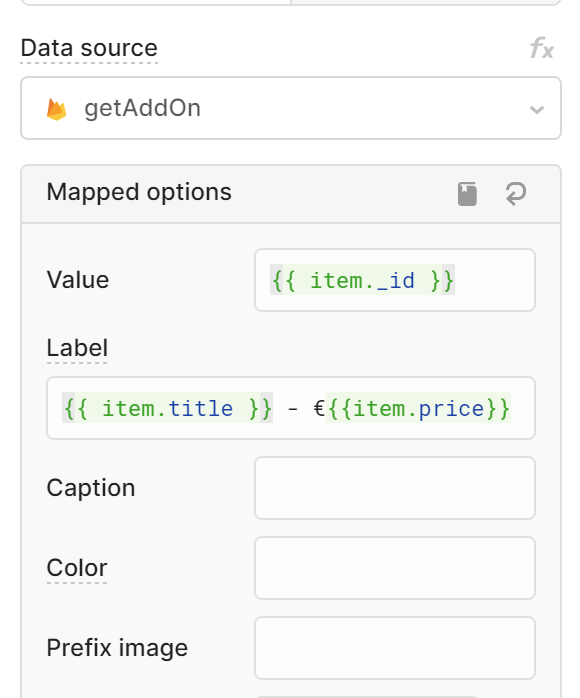Click the underlined Data source label
The image size is (580, 698).
tap(89, 48)
